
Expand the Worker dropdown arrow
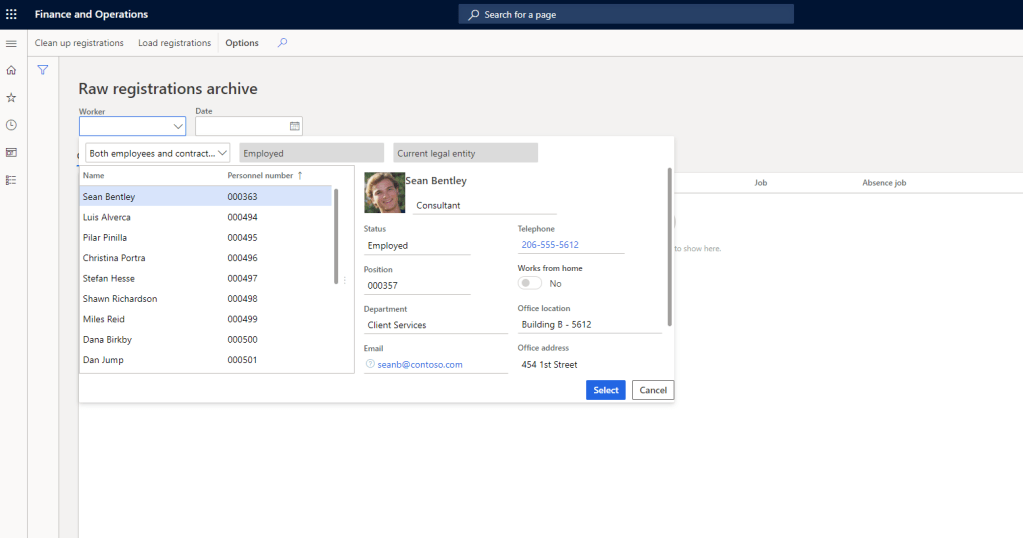pyautogui.click(x=178, y=126)
